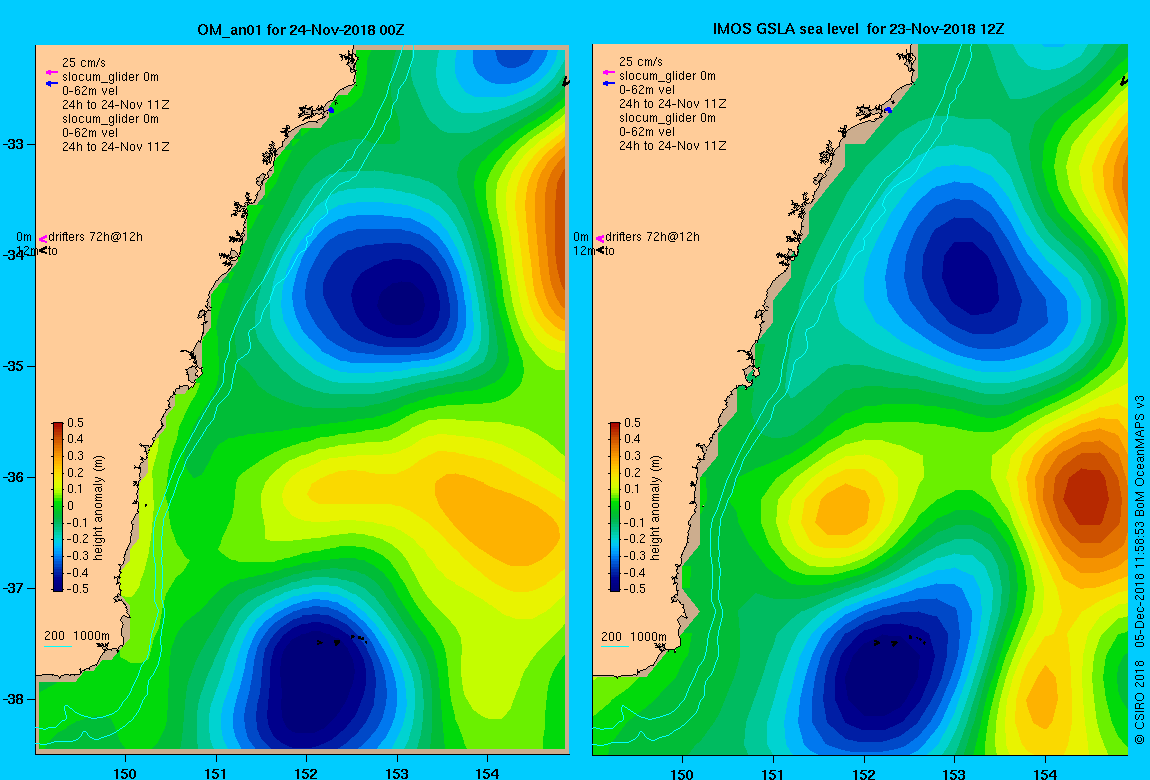Select the black drifter track markers on left map
The width and height of the screenshot is (1150, 780).
pos(342,641)
